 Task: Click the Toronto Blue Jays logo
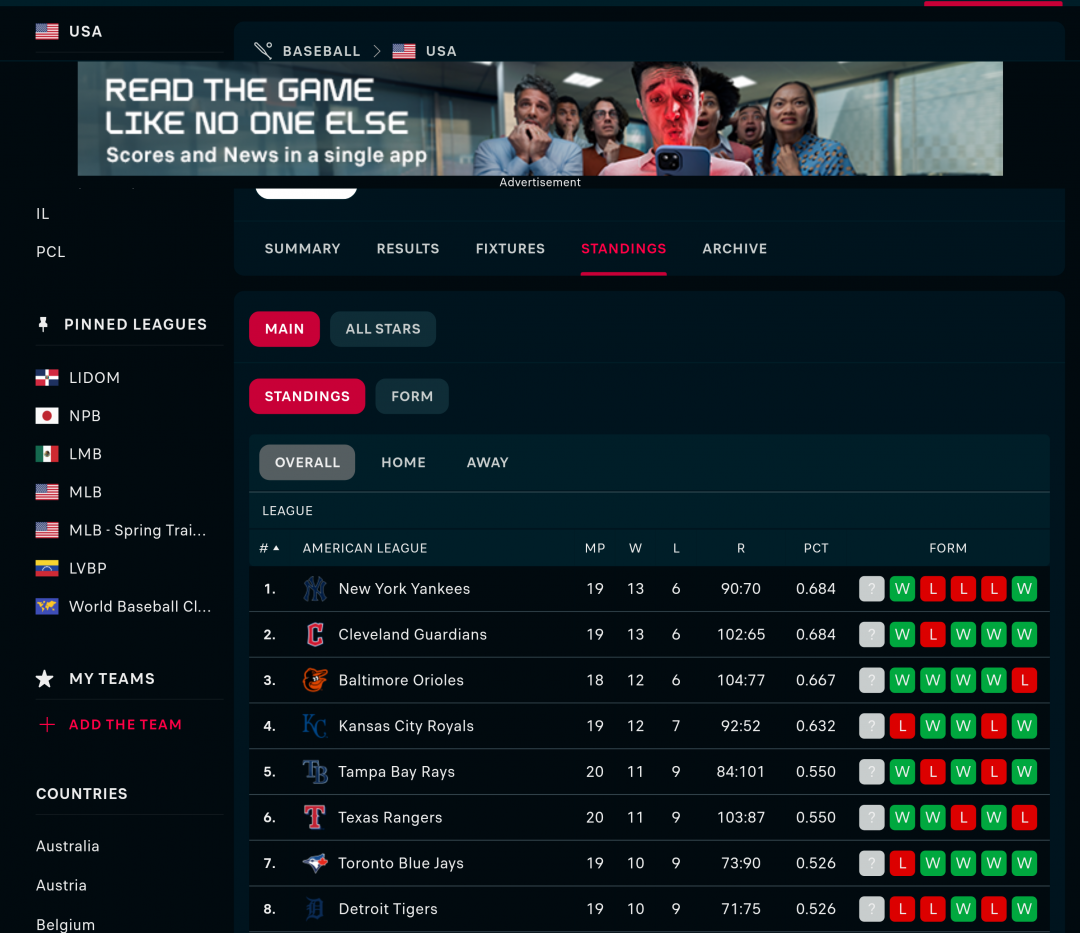315,863
